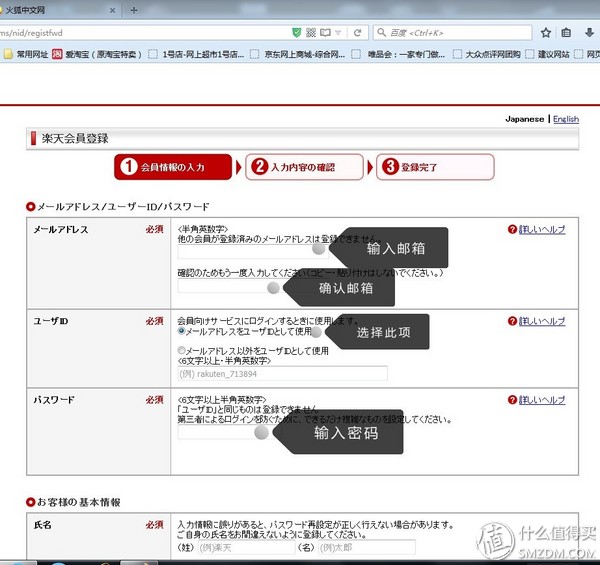Open detailed help link for パスワード
600x565 pixels.
pos(542,400)
